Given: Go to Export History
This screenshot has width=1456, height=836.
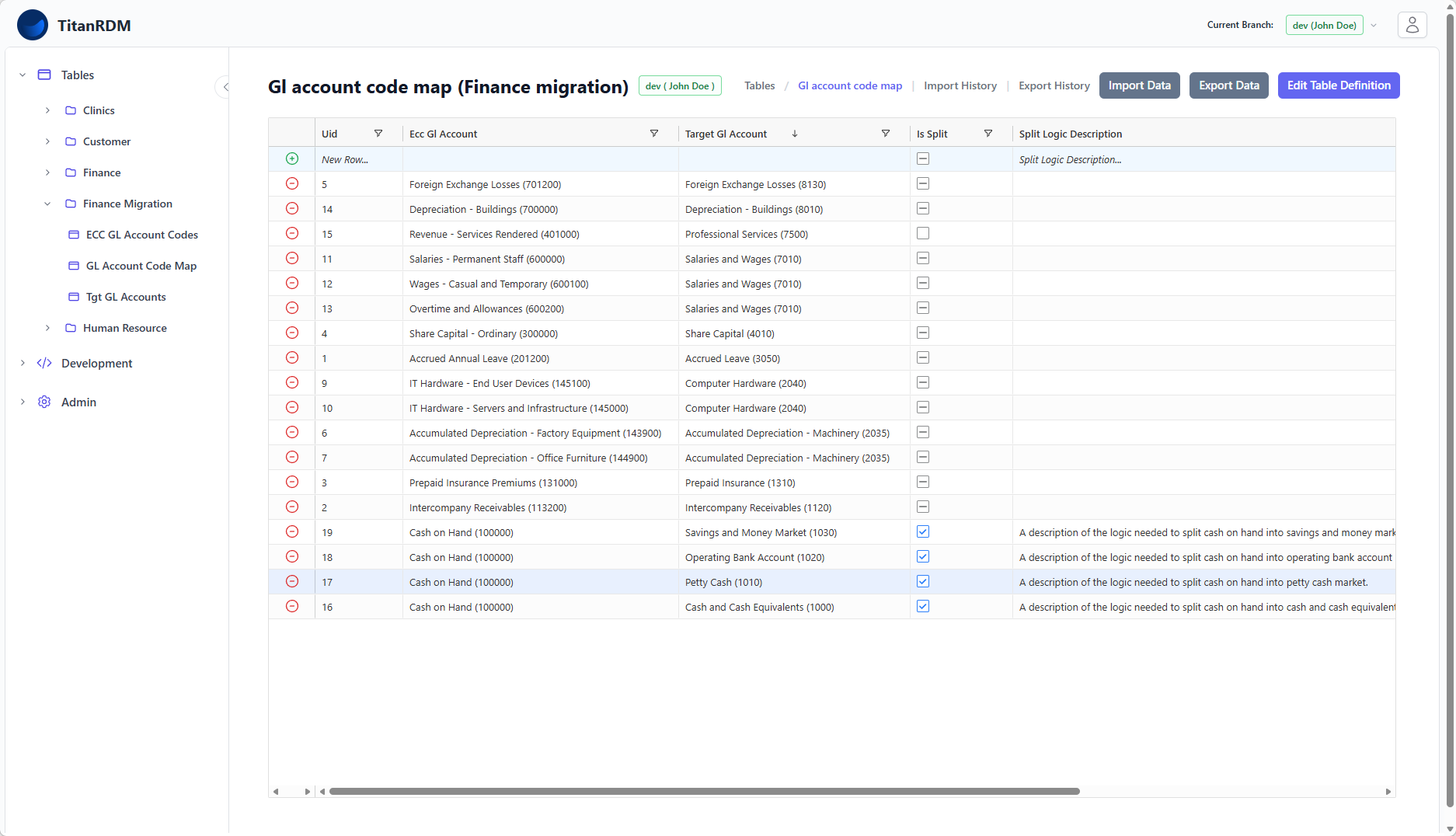Looking at the screenshot, I should 1054,85.
